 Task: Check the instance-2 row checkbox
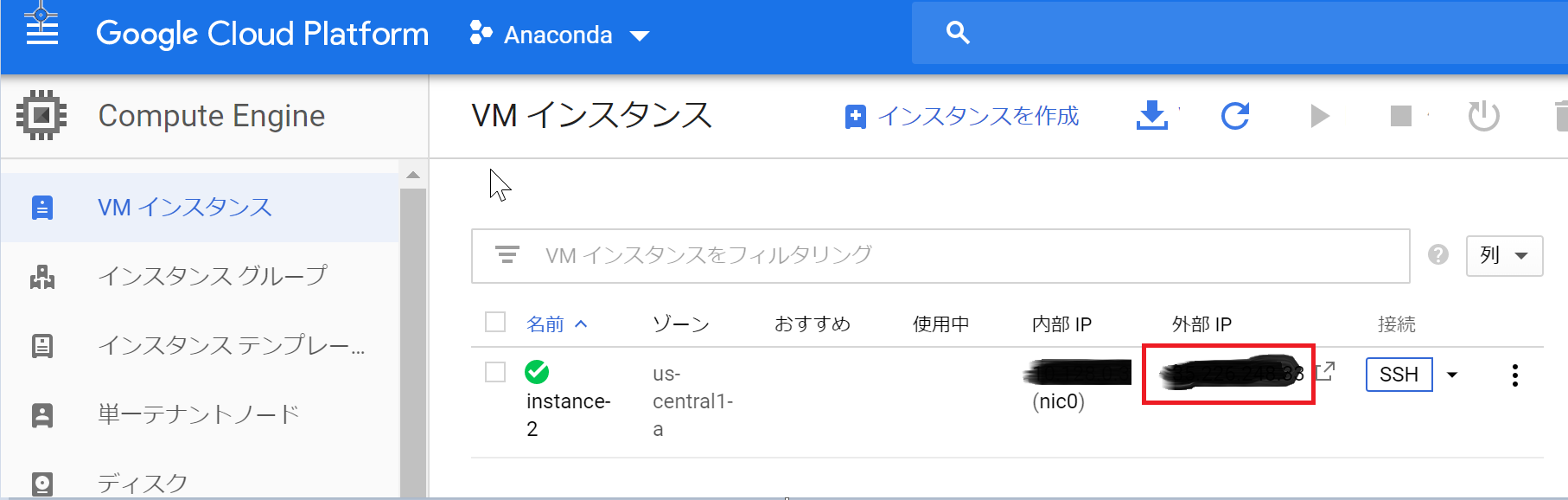(495, 372)
